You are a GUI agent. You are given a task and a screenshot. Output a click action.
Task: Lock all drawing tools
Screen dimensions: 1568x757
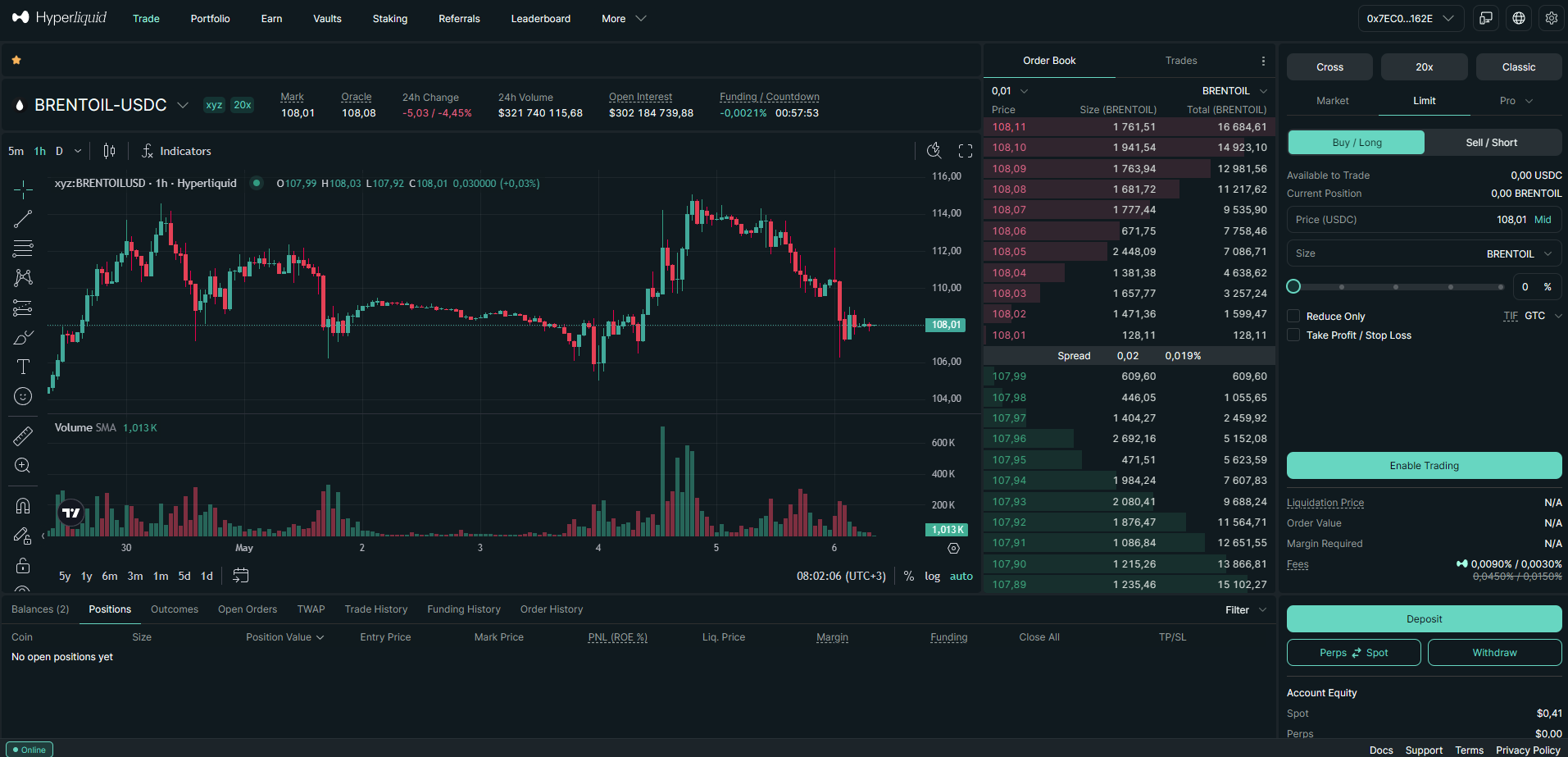[23, 565]
